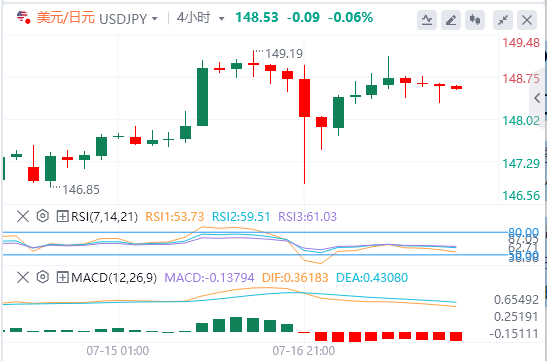Open RSI indicator settings hexagon icon
The width and height of the screenshot is (547, 361).
[43, 217]
